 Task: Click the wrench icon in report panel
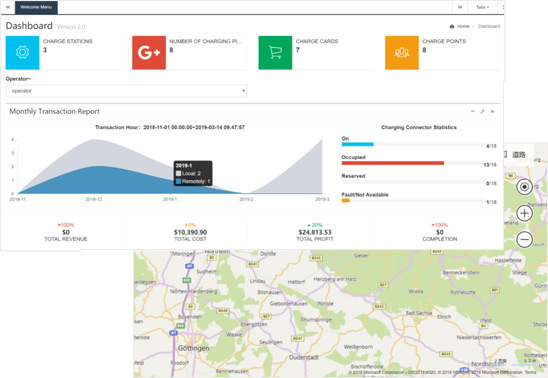pyautogui.click(x=483, y=111)
